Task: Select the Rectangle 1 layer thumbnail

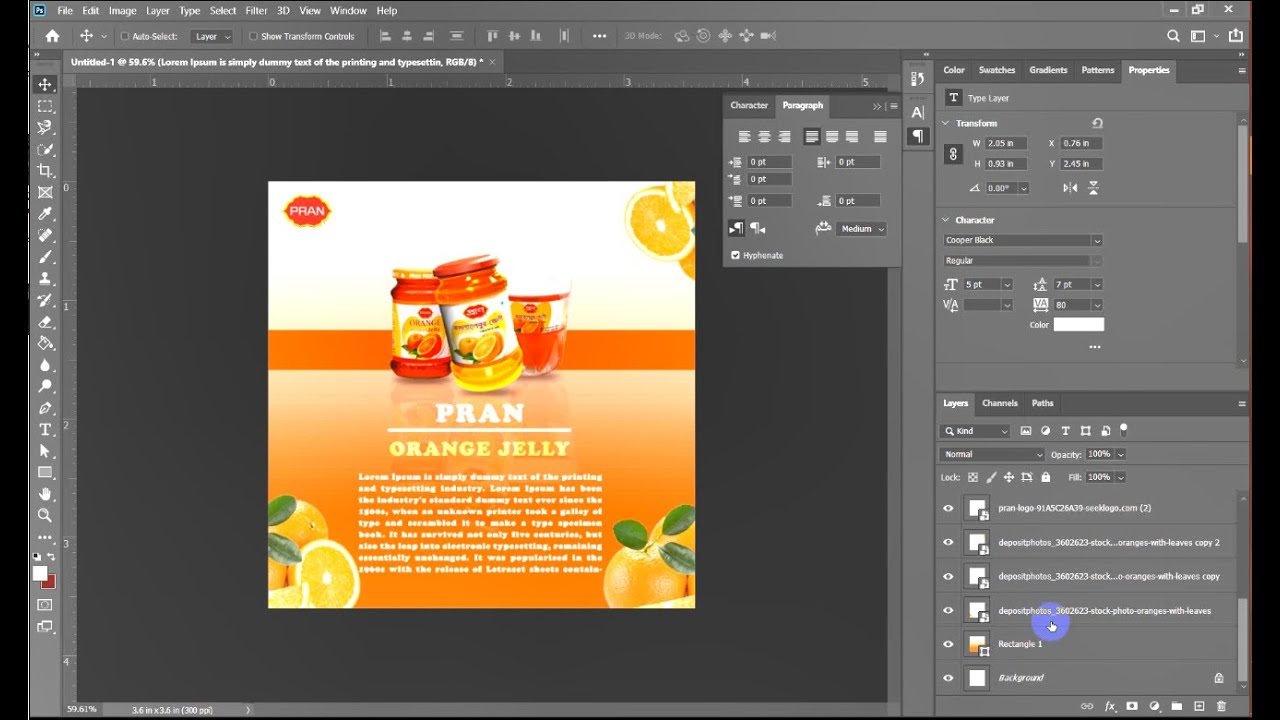Action: tap(977, 644)
